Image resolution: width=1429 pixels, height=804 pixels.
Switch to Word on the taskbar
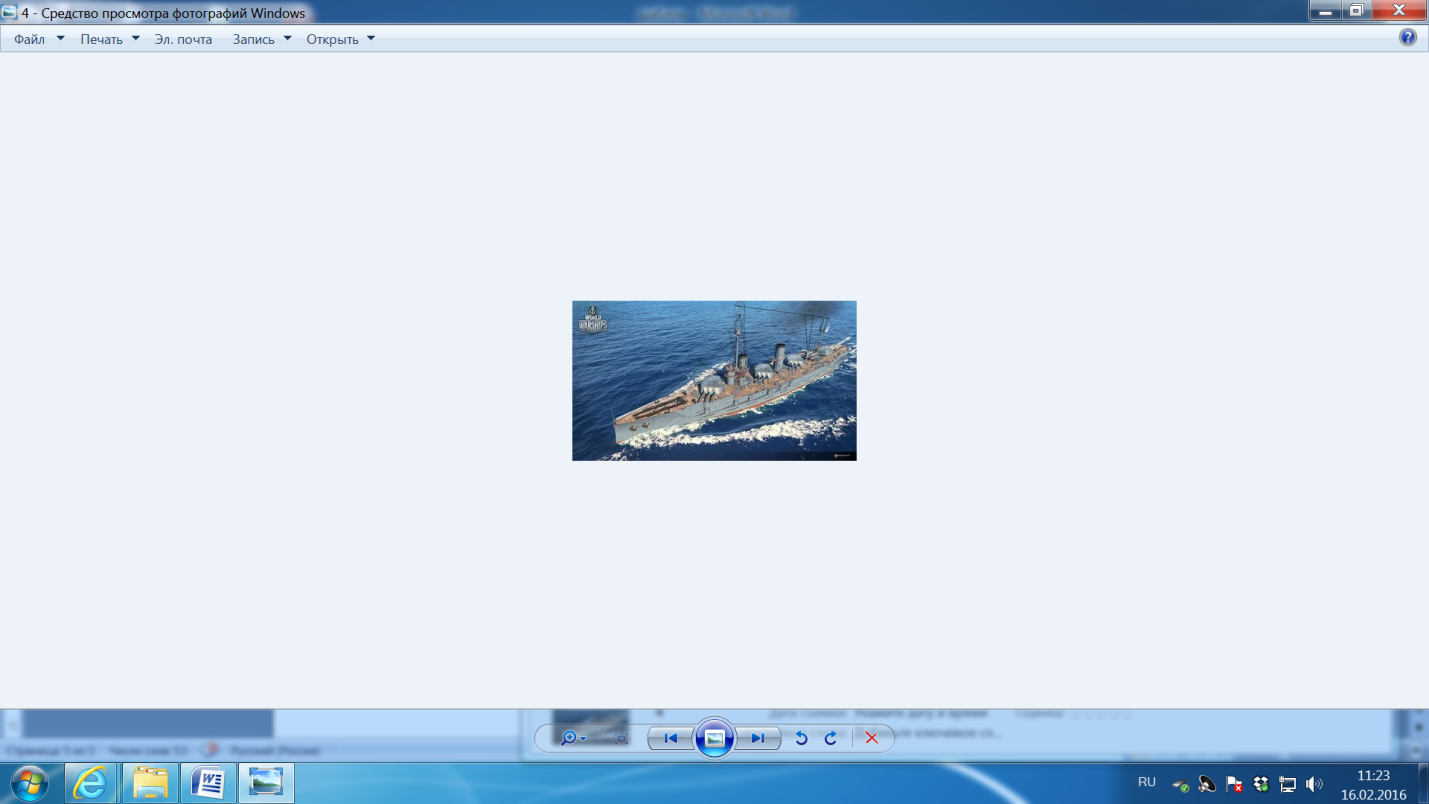tap(208, 782)
